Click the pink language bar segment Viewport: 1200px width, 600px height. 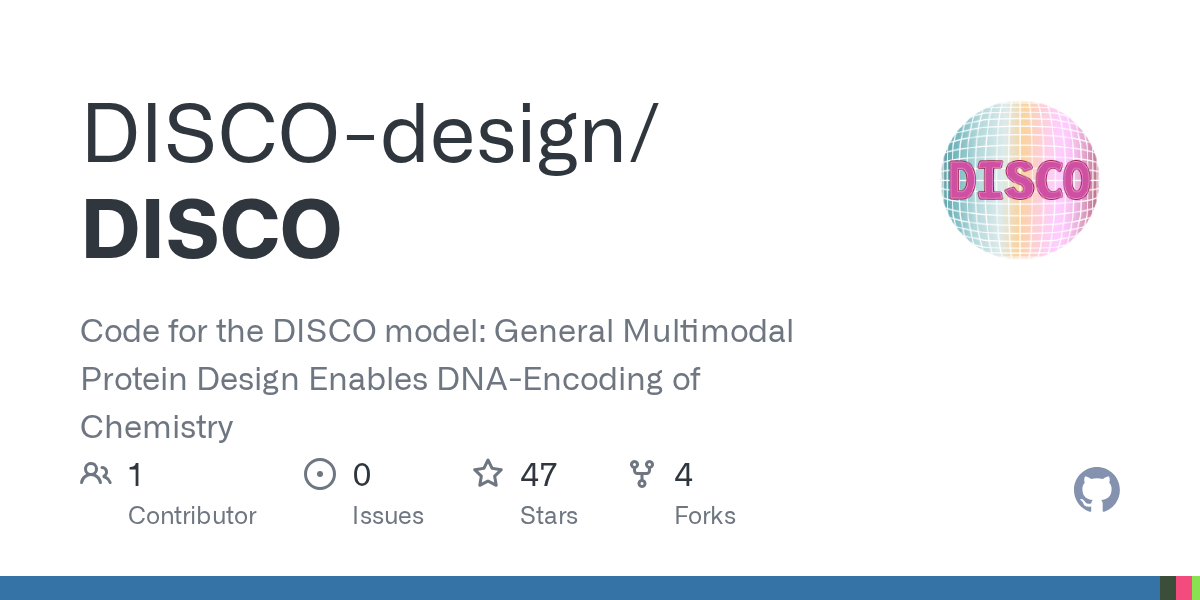click(x=1183, y=588)
